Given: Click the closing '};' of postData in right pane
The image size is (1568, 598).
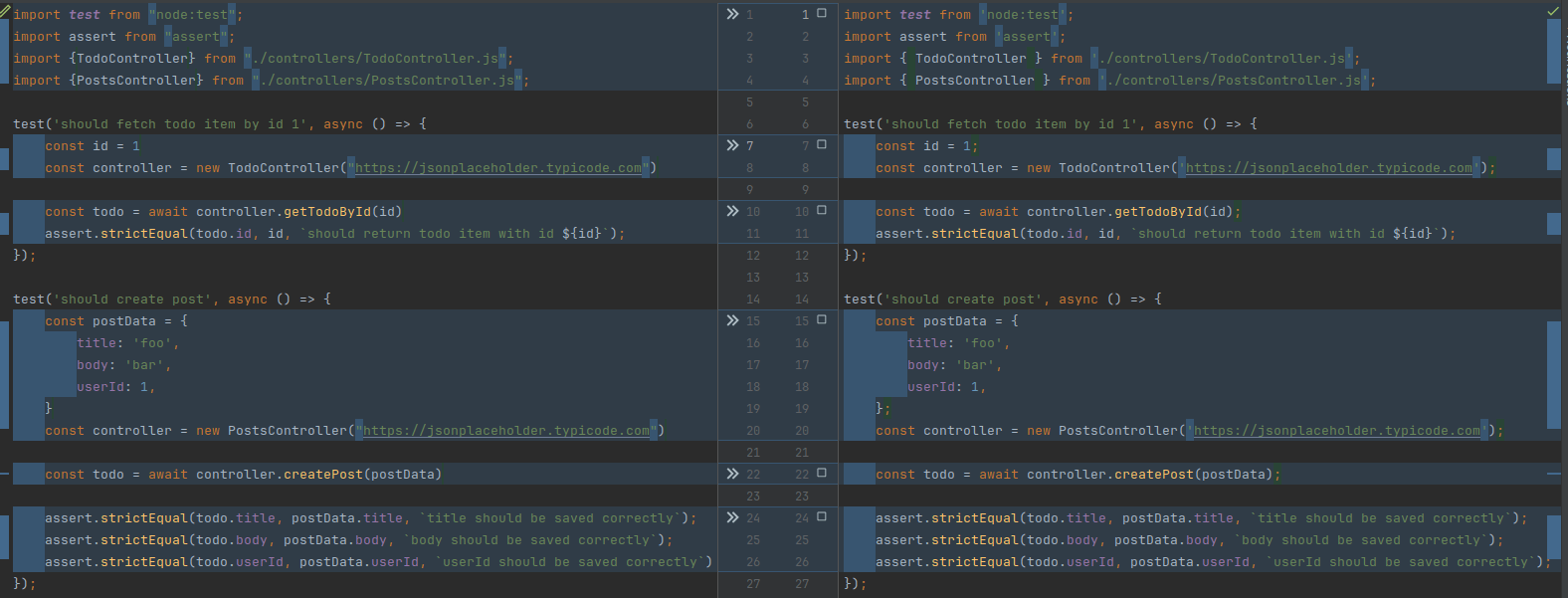Looking at the screenshot, I should click(883, 409).
